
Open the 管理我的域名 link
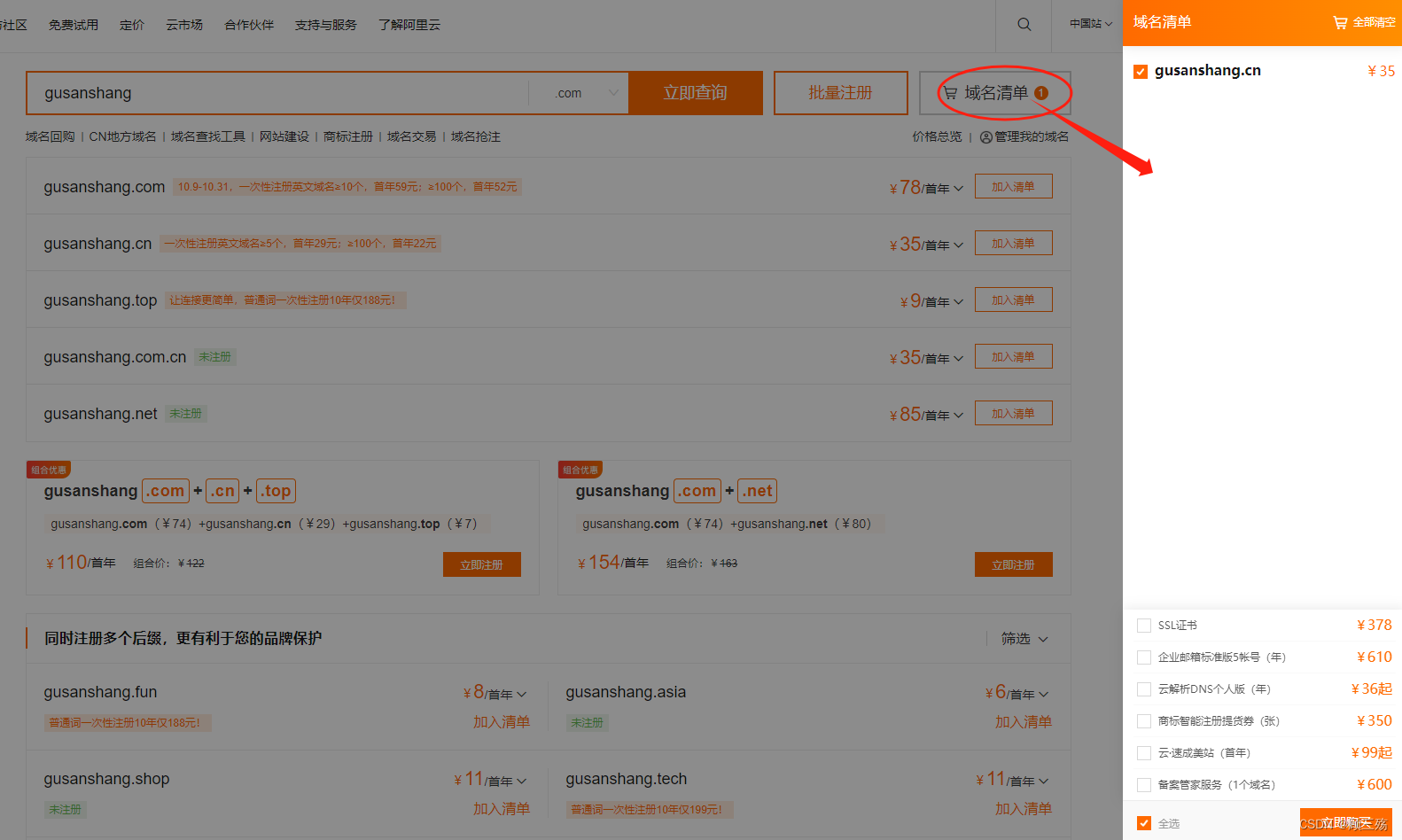click(1032, 136)
